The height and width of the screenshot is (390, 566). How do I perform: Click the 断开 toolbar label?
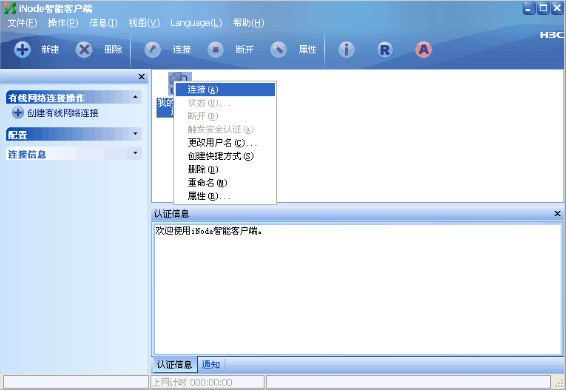coord(244,49)
